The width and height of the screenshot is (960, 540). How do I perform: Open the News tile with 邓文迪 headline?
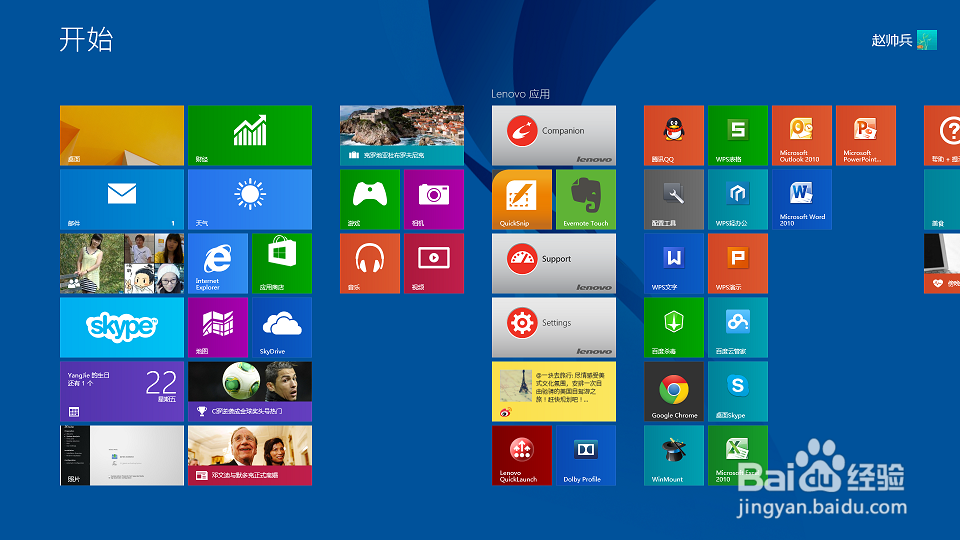tap(250, 456)
